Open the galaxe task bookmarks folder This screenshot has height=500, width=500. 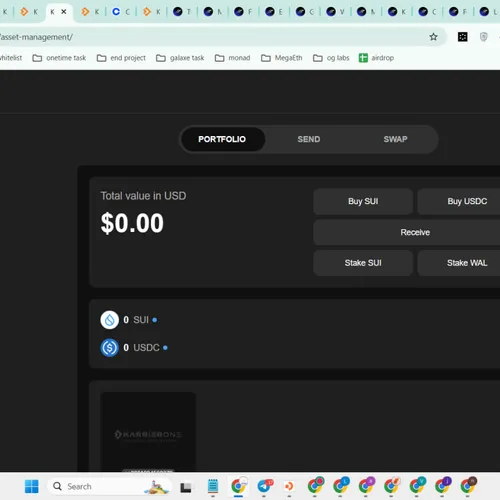coord(180,58)
